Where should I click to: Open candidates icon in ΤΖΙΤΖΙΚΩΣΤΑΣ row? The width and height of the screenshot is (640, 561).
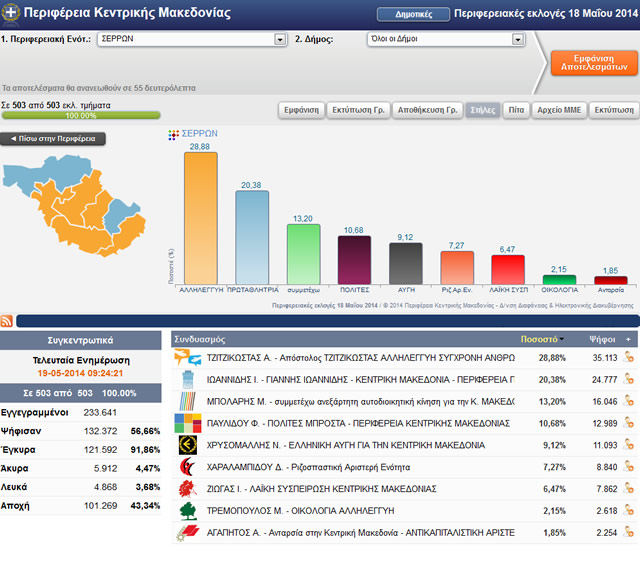pos(630,357)
